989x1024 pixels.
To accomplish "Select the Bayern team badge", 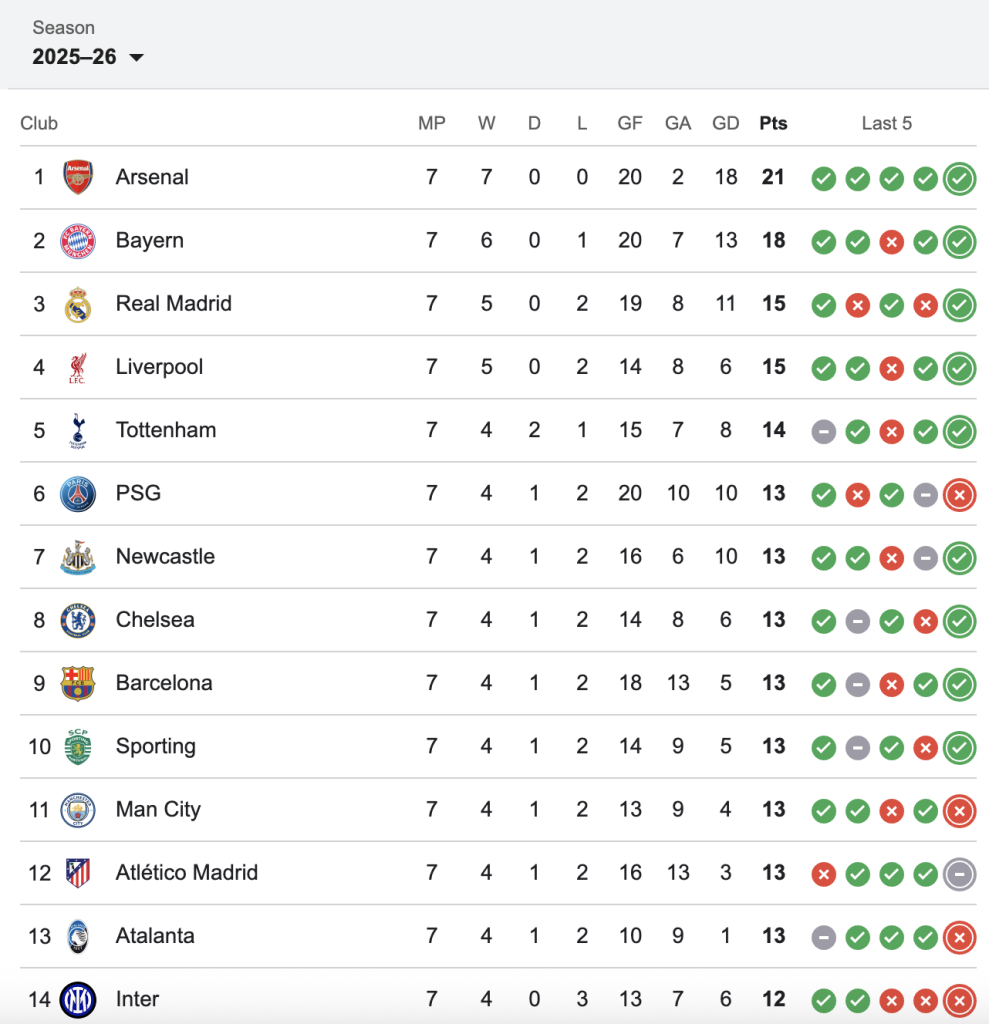I will pos(78,240).
